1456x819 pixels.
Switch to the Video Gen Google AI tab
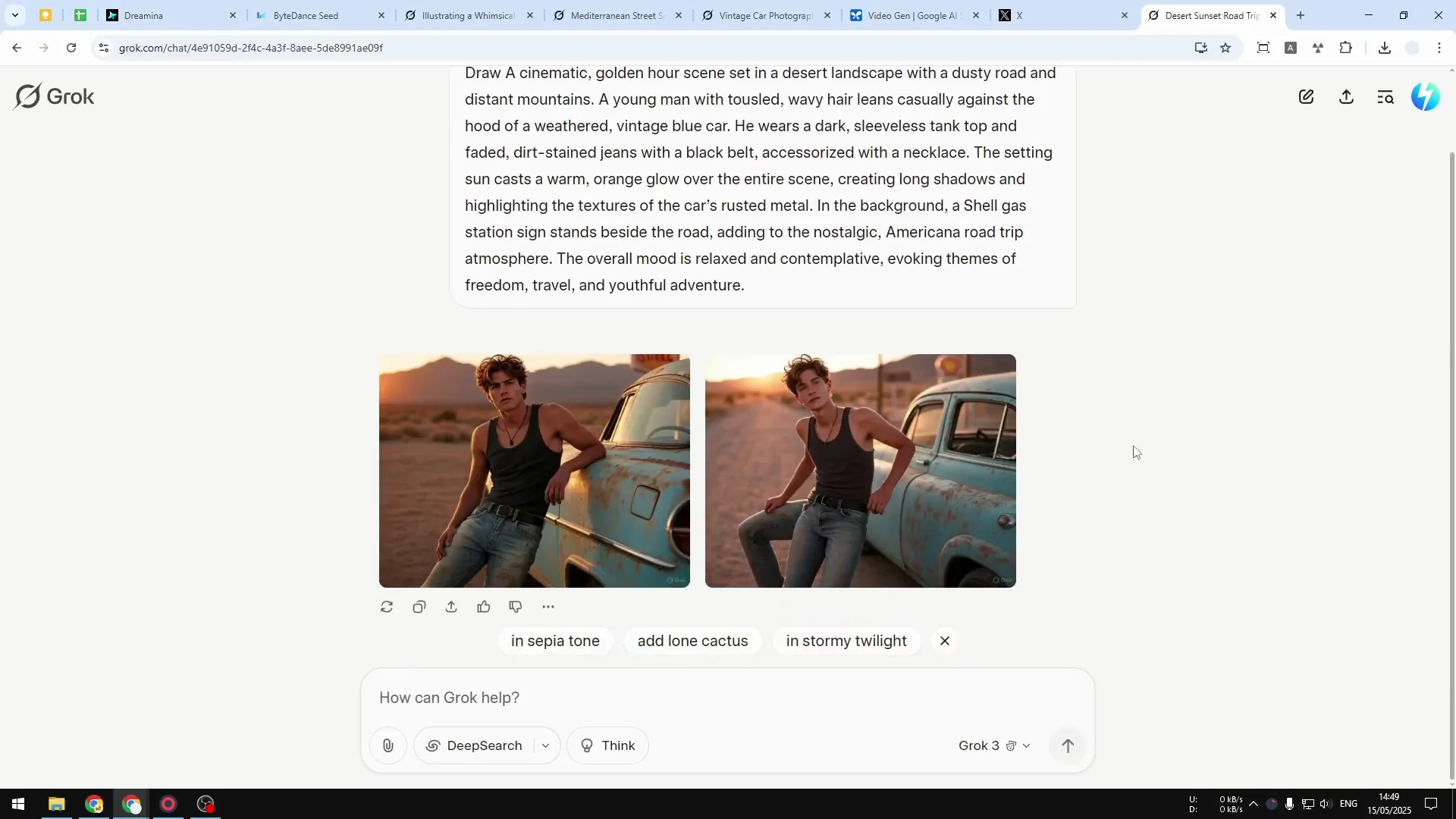(910, 15)
